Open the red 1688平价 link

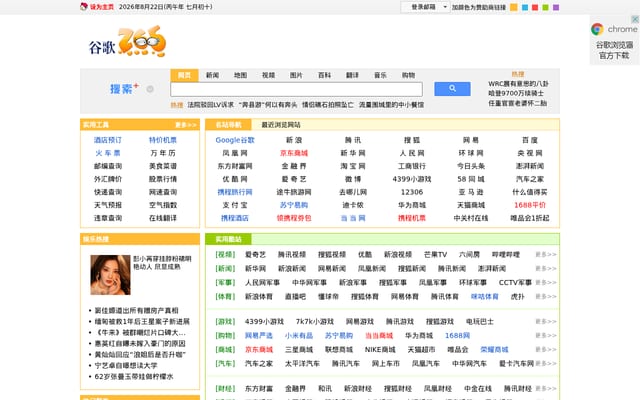coord(530,205)
